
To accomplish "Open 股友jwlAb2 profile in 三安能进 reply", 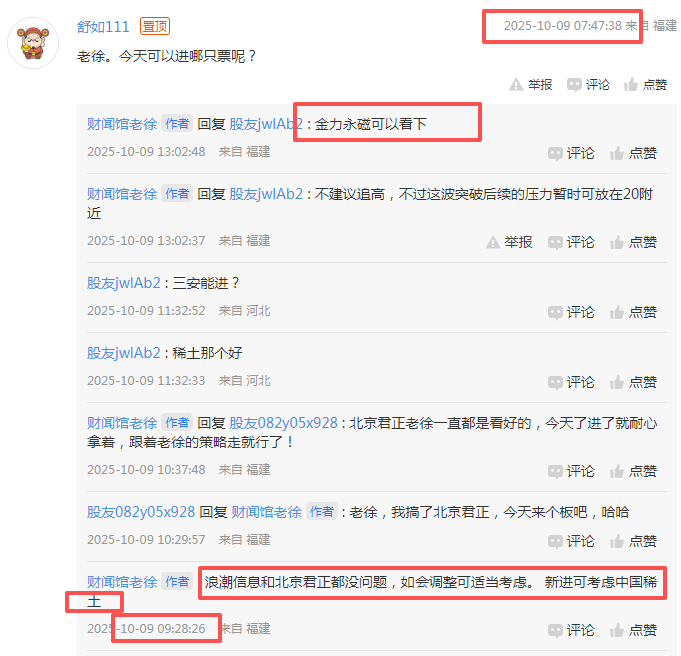I will [124, 283].
